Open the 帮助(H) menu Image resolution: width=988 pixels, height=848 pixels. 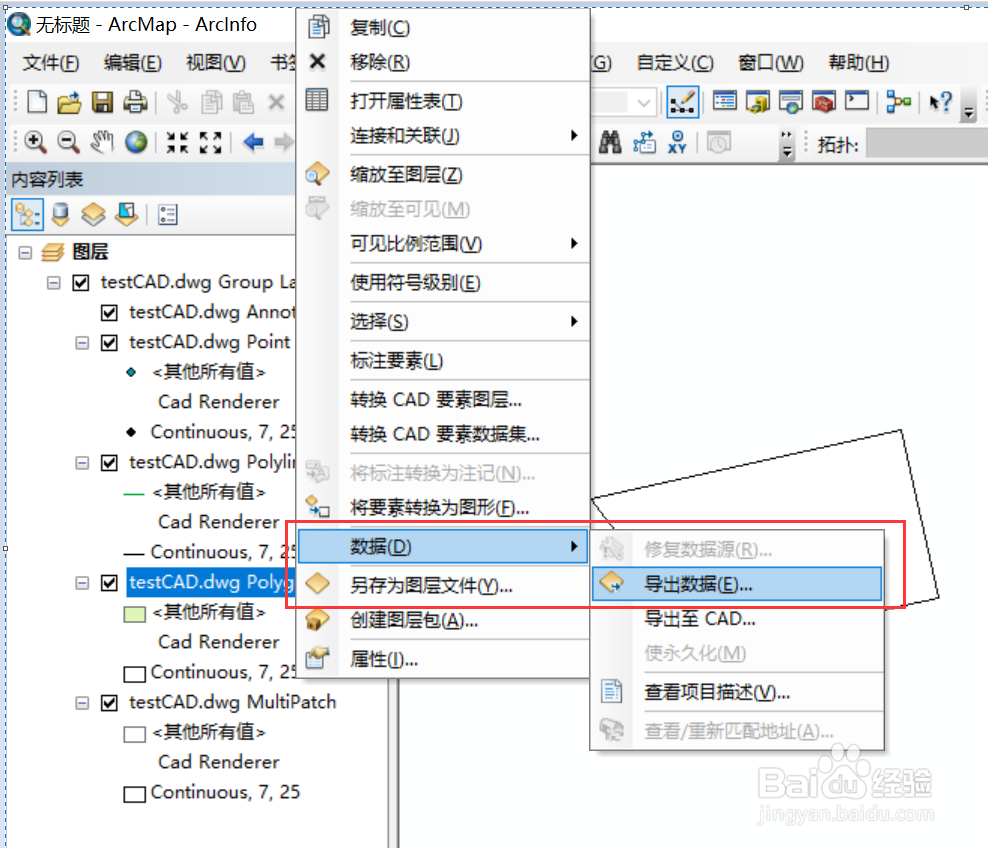coord(859,63)
